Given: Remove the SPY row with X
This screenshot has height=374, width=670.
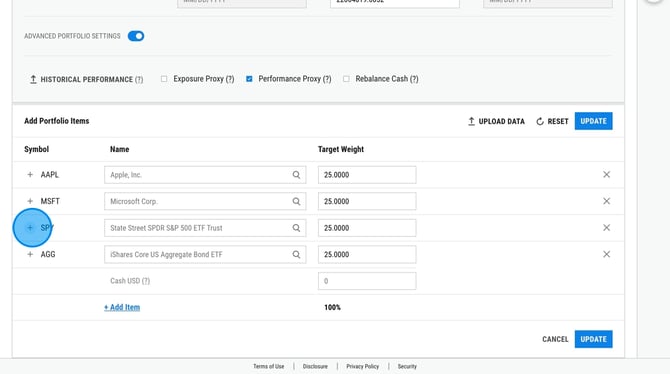Looking at the screenshot, I should click(606, 228).
